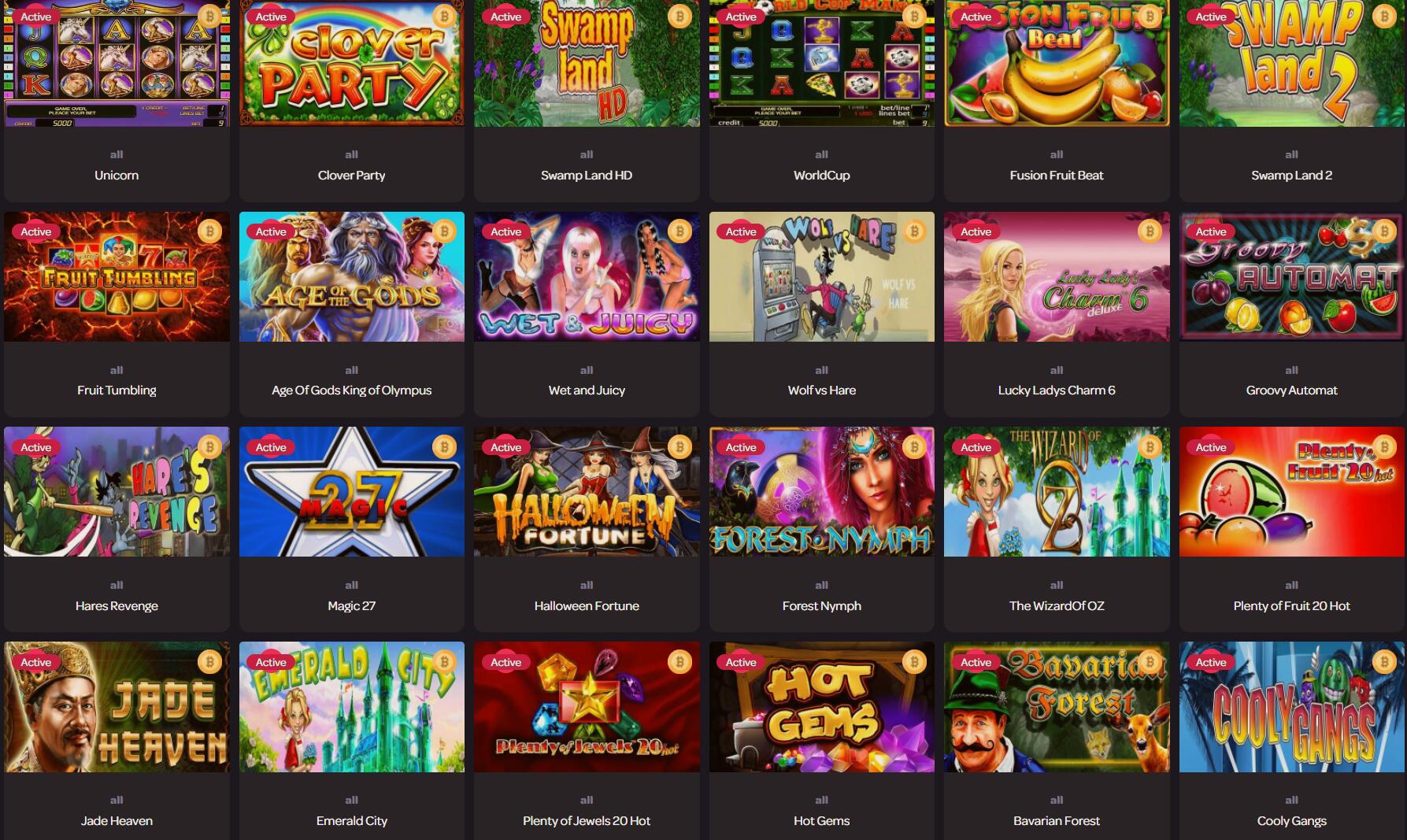Click the bitcoin coin icon on Wolf vs Hare
The height and width of the screenshot is (840, 1407).
coord(914,231)
